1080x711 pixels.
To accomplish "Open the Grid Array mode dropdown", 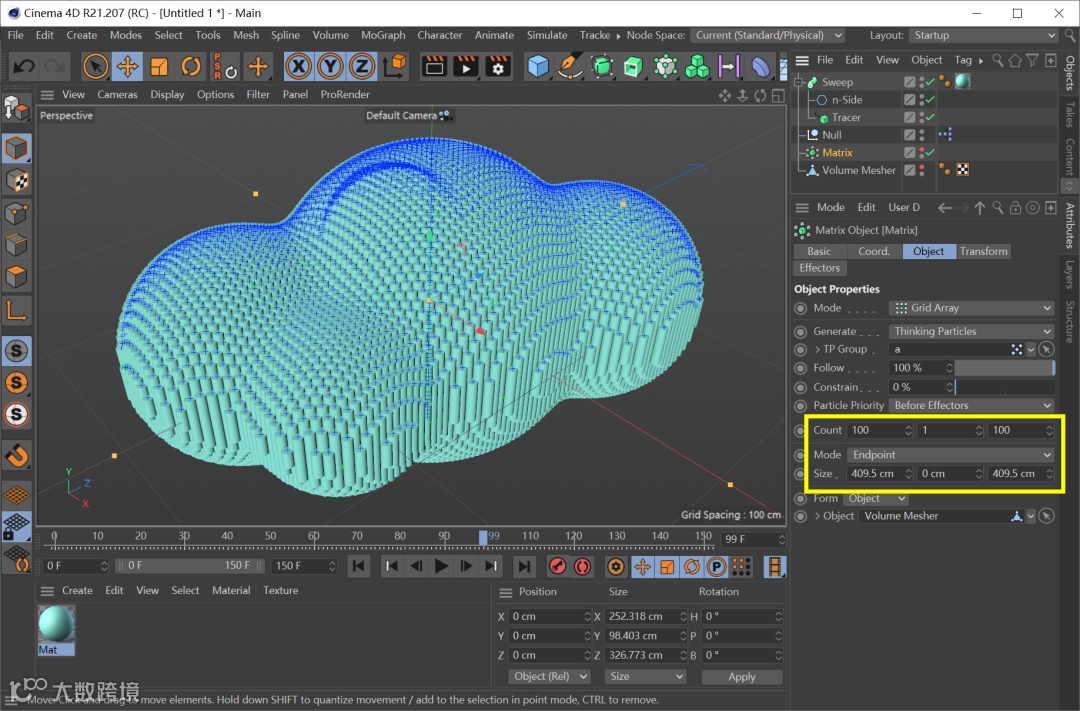I will pyautogui.click(x=971, y=308).
